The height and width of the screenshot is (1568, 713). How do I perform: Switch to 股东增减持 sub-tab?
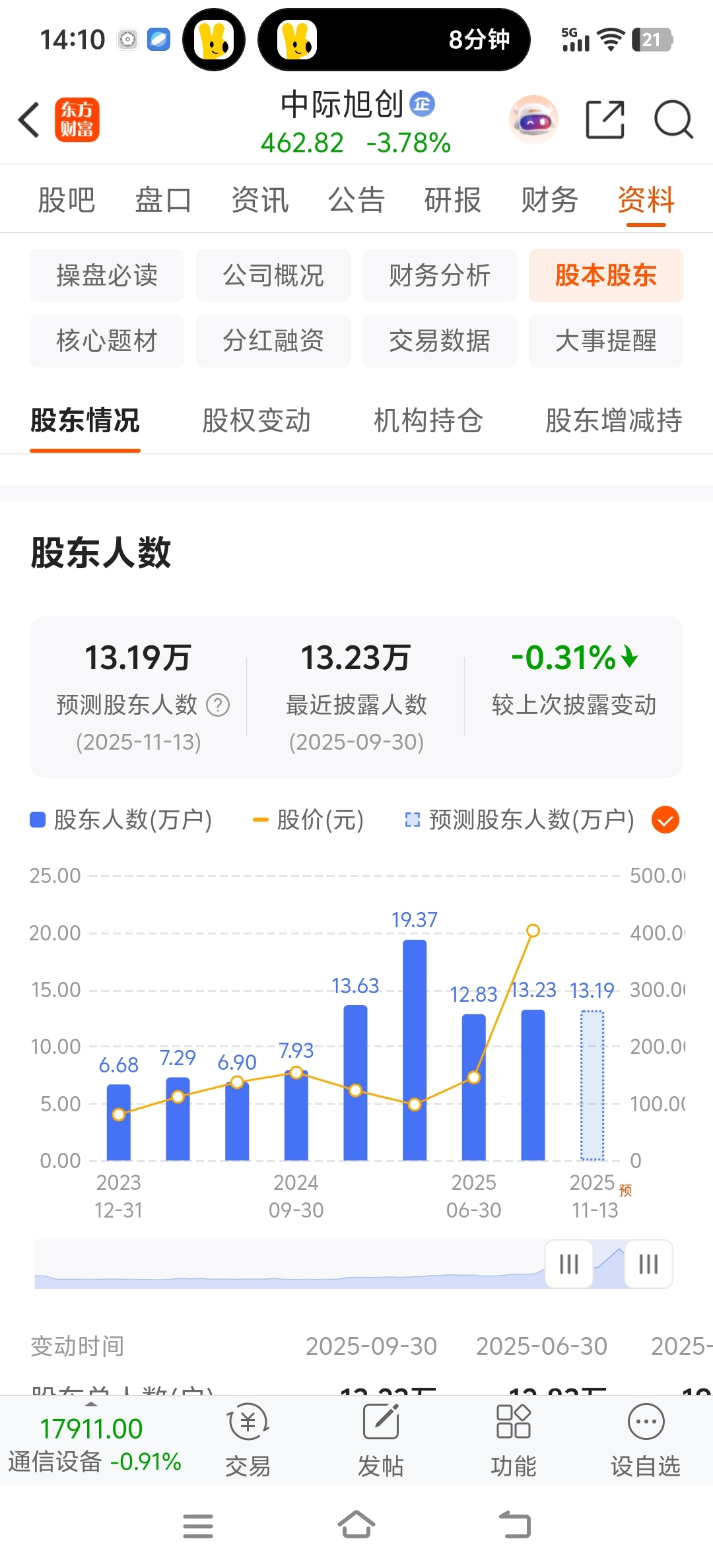point(614,420)
